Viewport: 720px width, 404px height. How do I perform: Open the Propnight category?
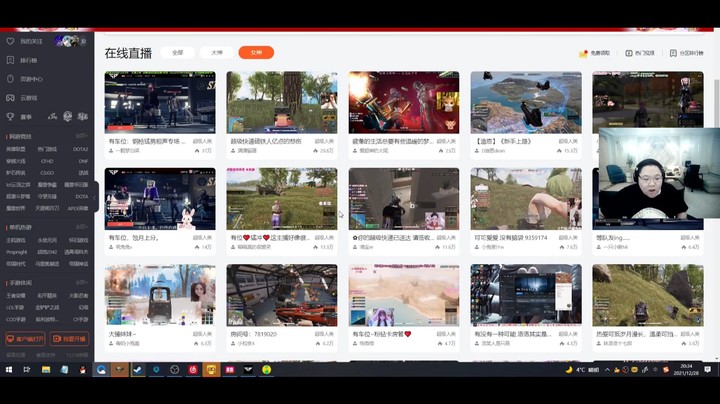coord(17,252)
